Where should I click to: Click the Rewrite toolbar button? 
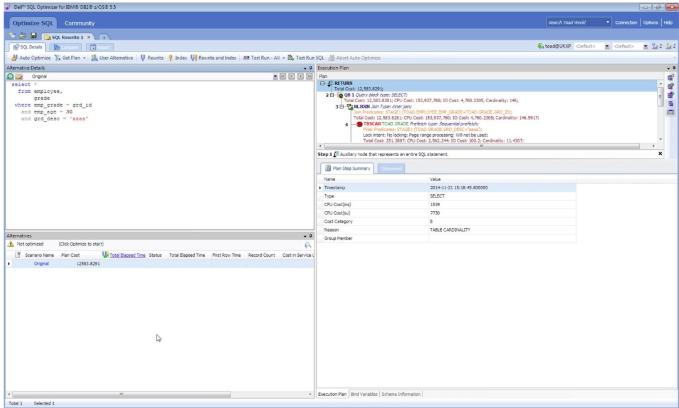(x=152, y=58)
